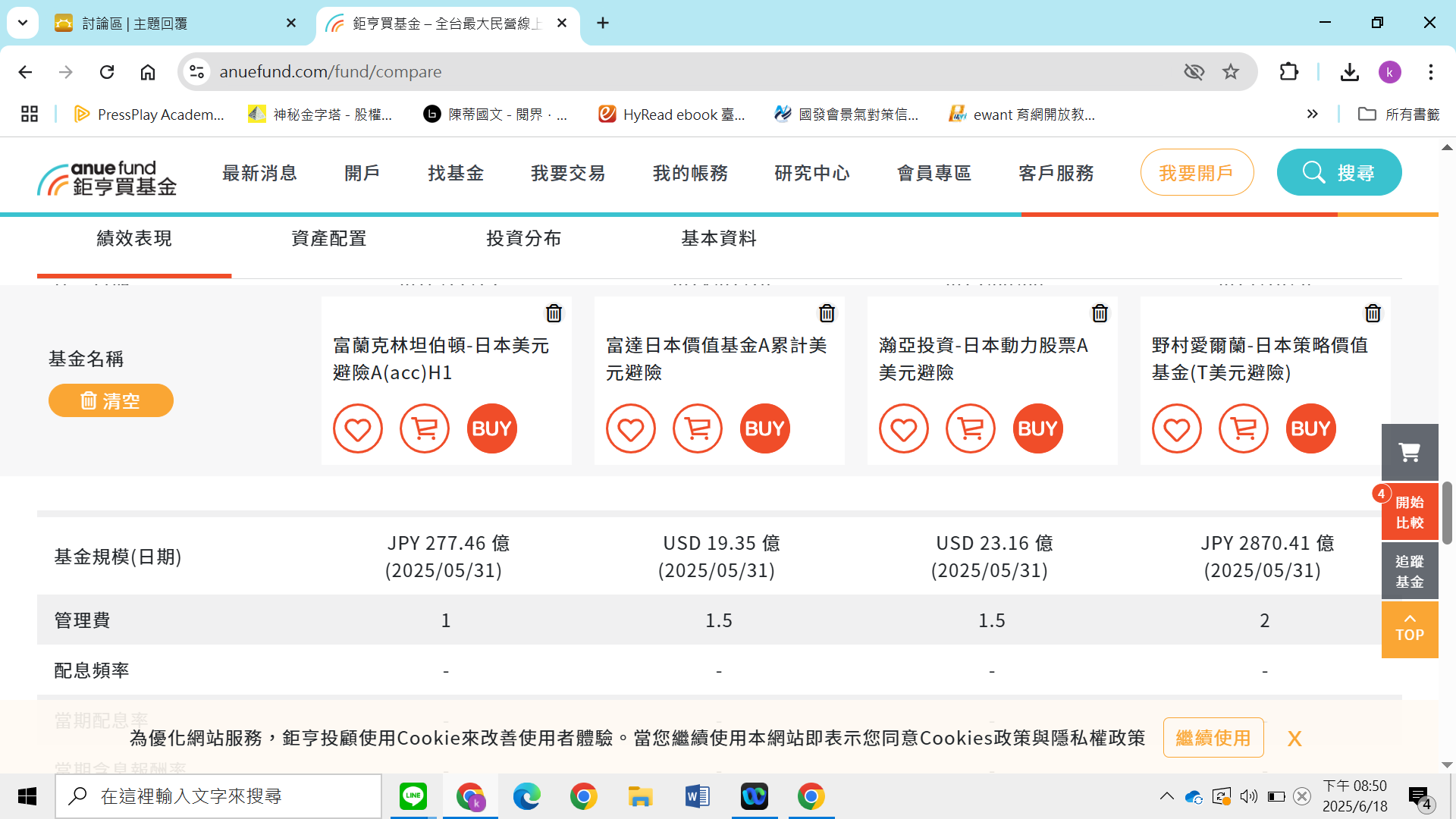Open HyRead ebook bookmark
Screen dimensions: 1456x819
[x=672, y=115]
